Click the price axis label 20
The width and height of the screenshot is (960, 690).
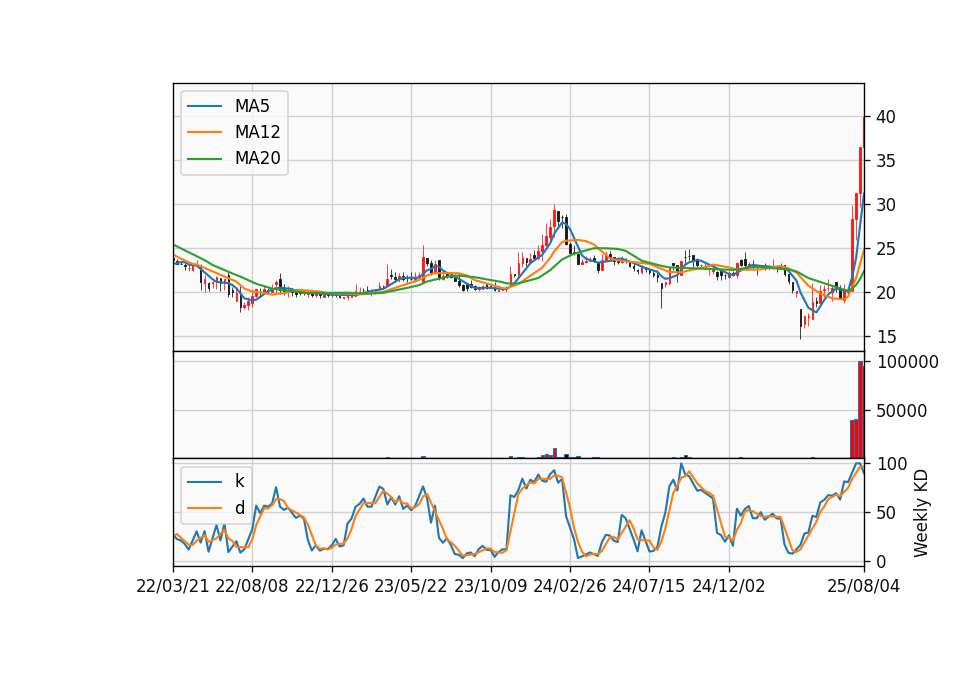click(x=886, y=293)
